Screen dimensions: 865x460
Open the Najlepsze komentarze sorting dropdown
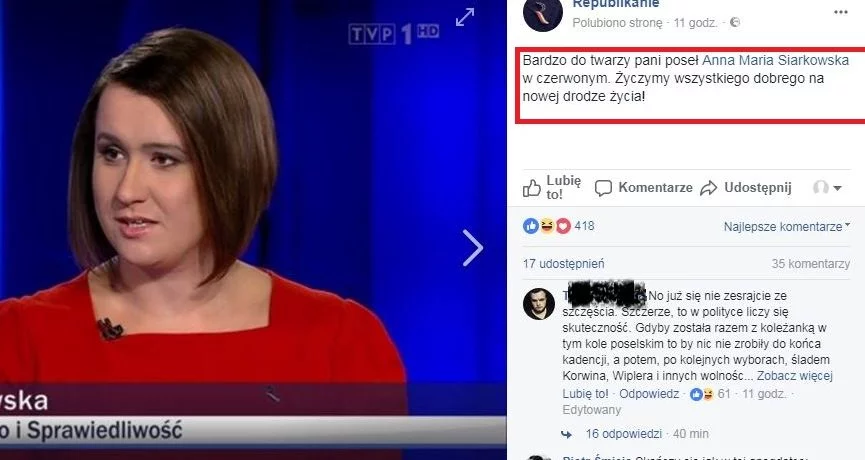[787, 226]
